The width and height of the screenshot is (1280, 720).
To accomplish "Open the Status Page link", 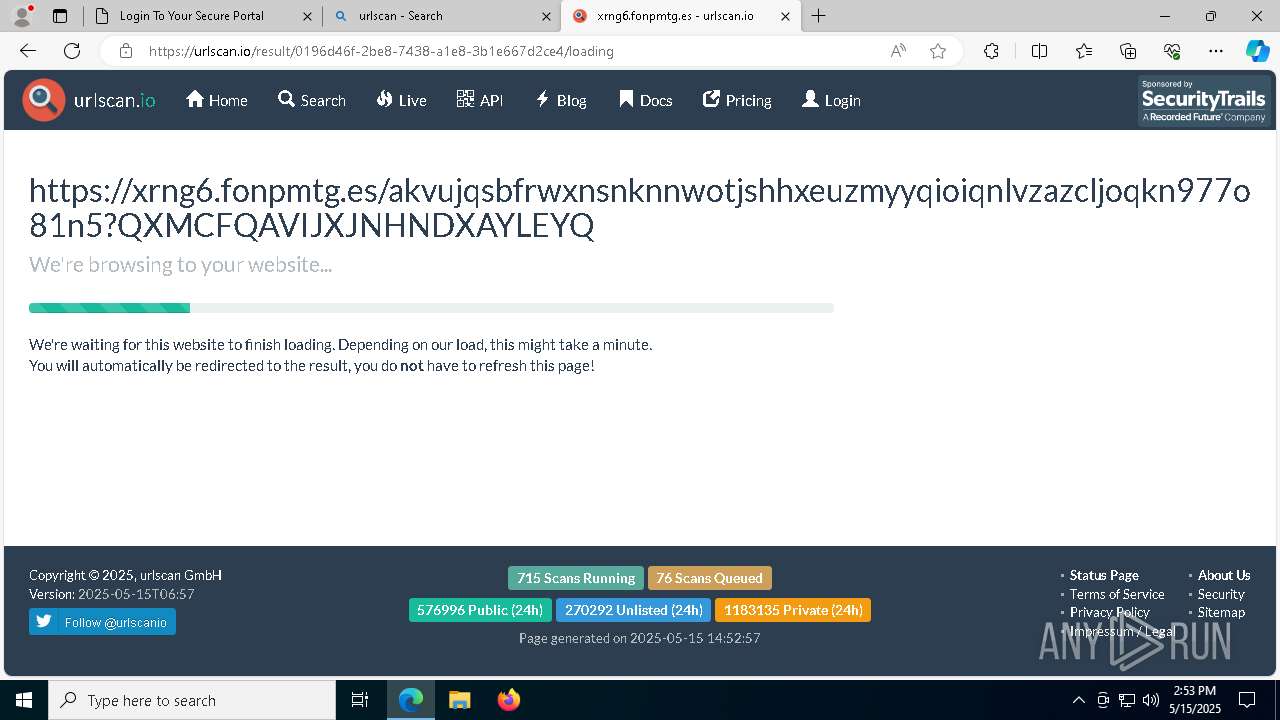I will (1104, 575).
